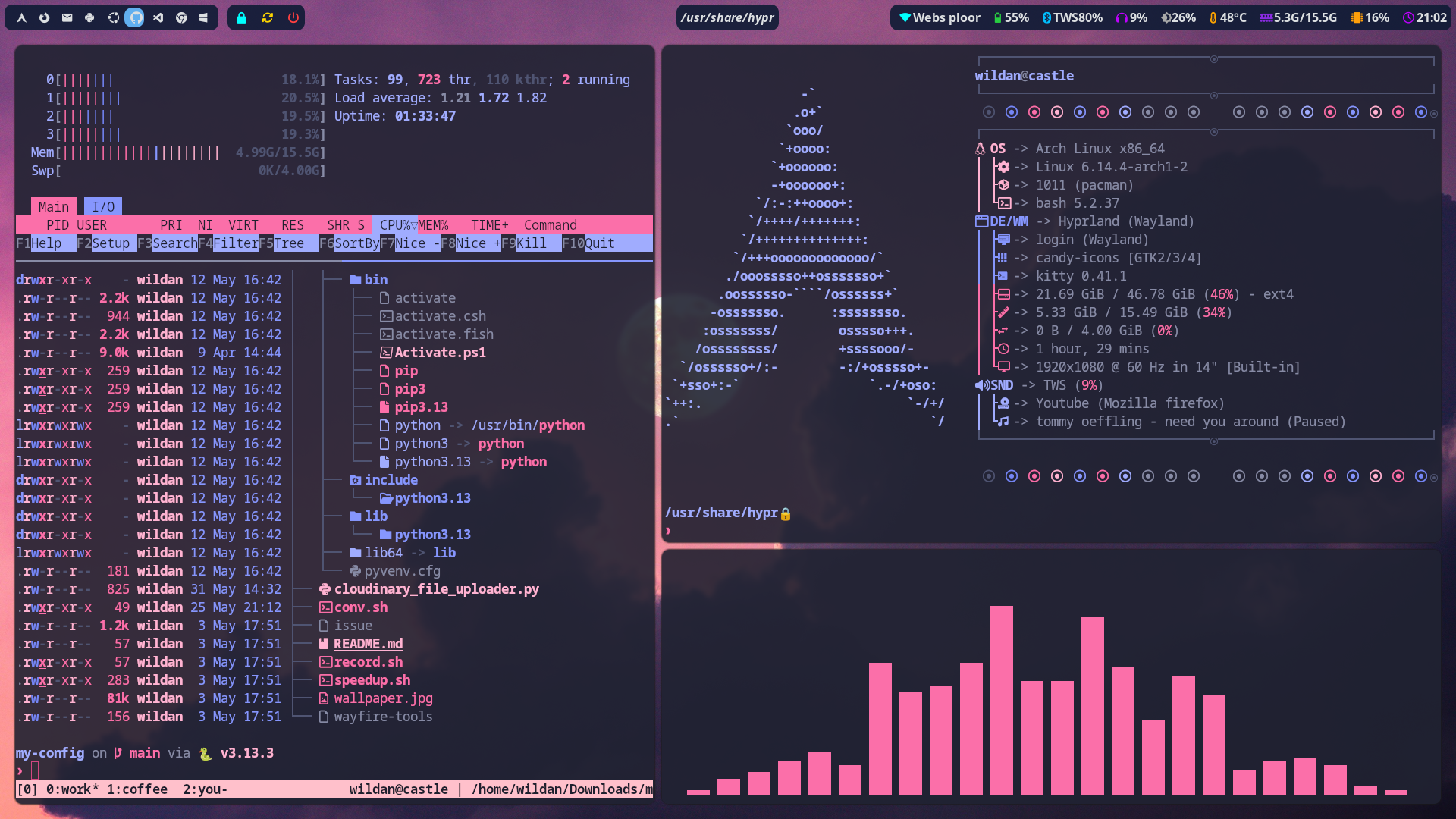Click the include folder in file tree
The width and height of the screenshot is (1456, 819).
[x=384, y=480]
